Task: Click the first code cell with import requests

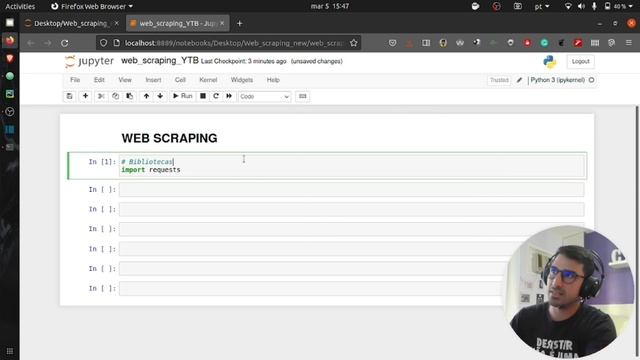Action: click(x=352, y=166)
